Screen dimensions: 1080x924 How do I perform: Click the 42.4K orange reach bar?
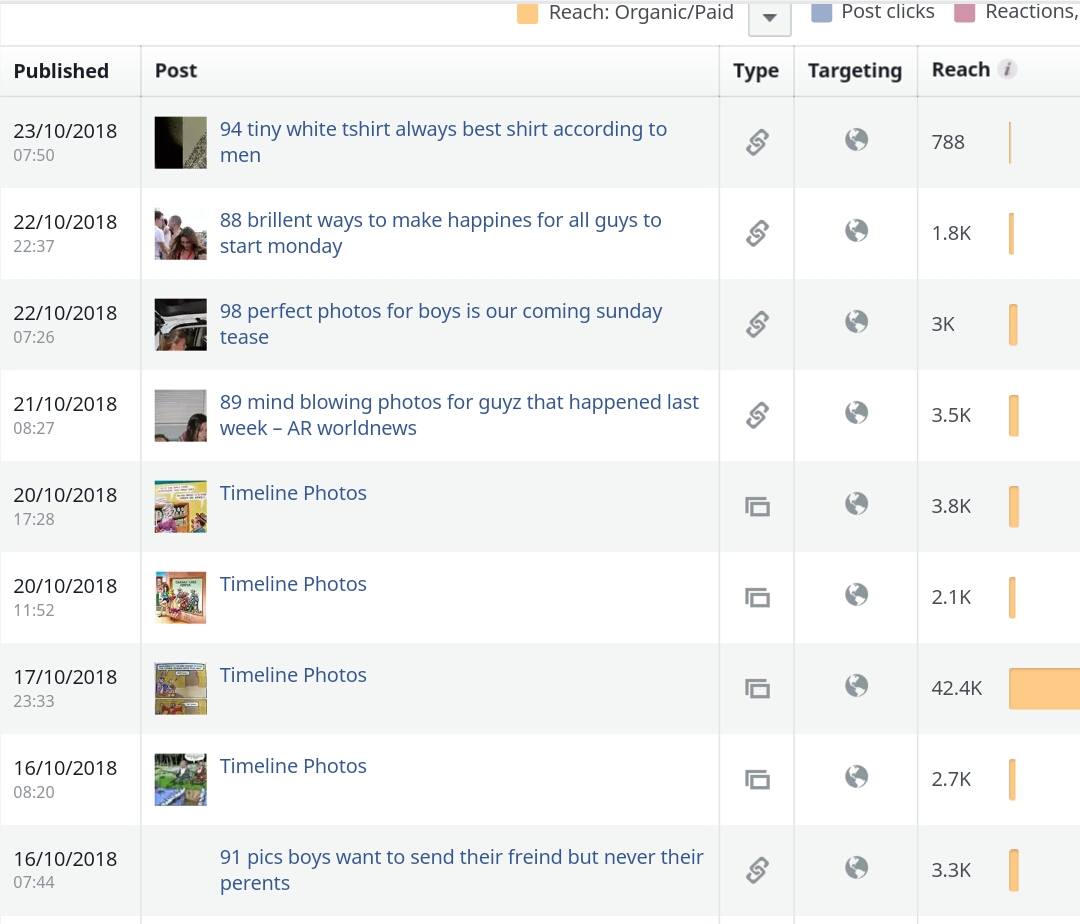pyautogui.click(x=1044, y=688)
